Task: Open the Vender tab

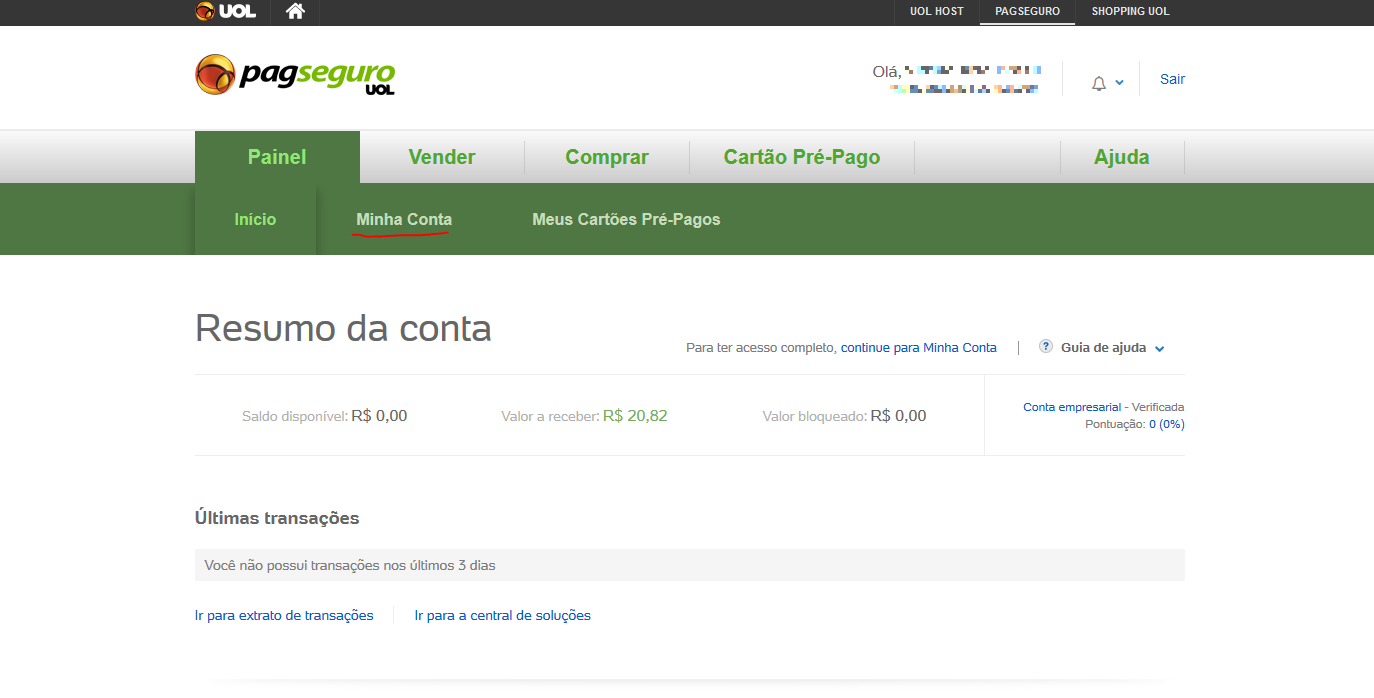Action: click(x=442, y=157)
